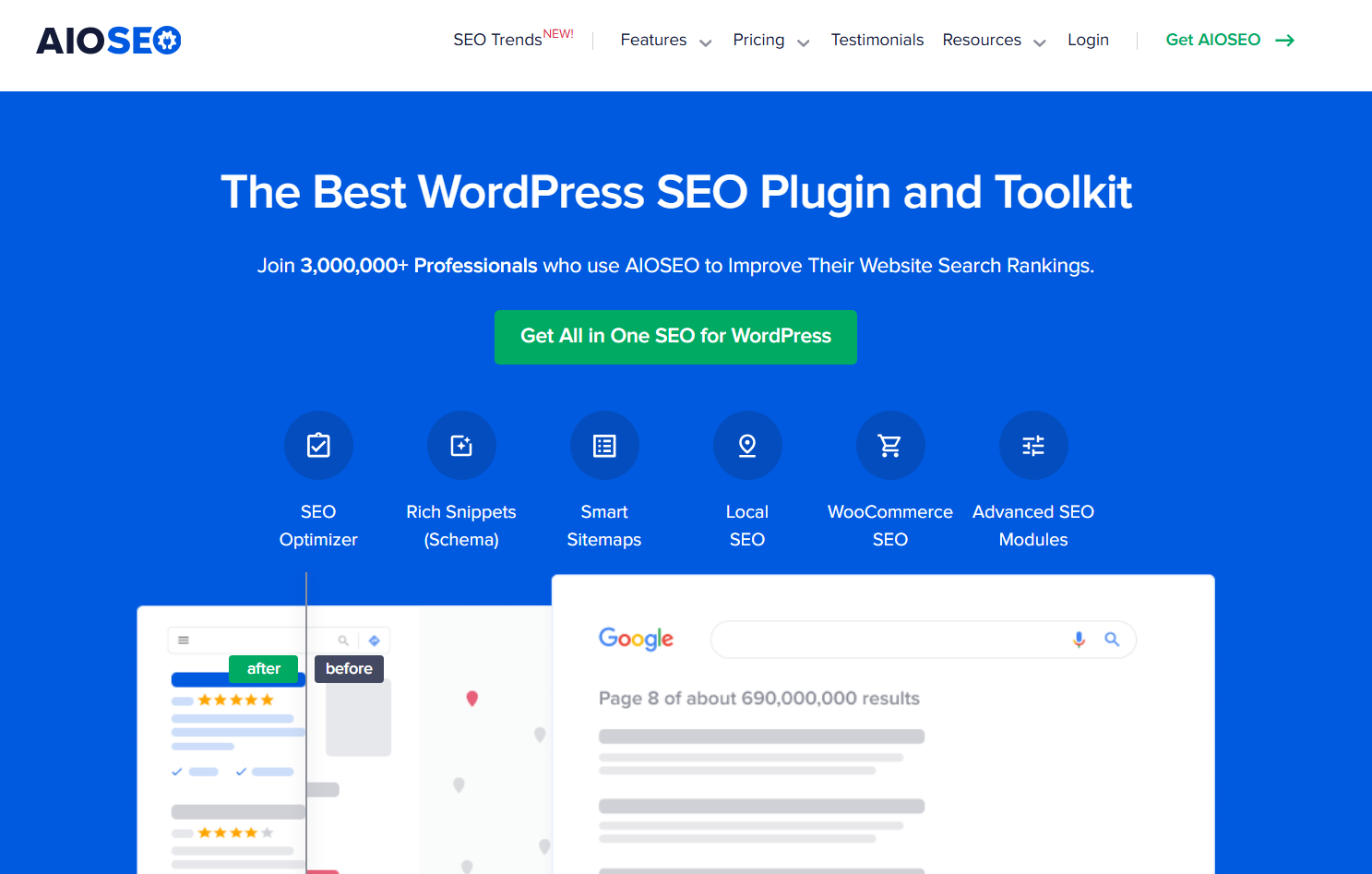Click the red map marker pin
Screen dimensions: 1372x874
[x=471, y=699]
